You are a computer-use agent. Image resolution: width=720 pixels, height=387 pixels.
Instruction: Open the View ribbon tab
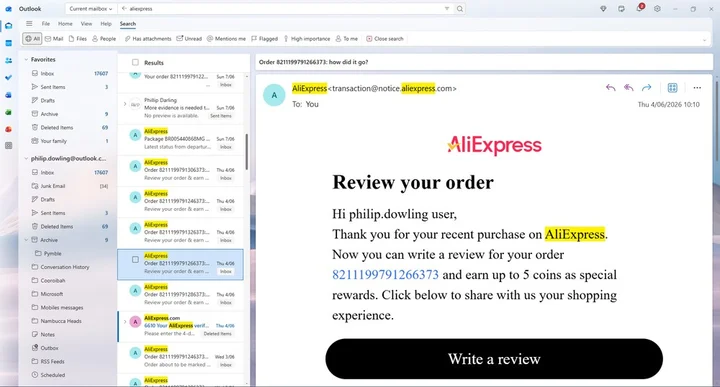point(86,24)
